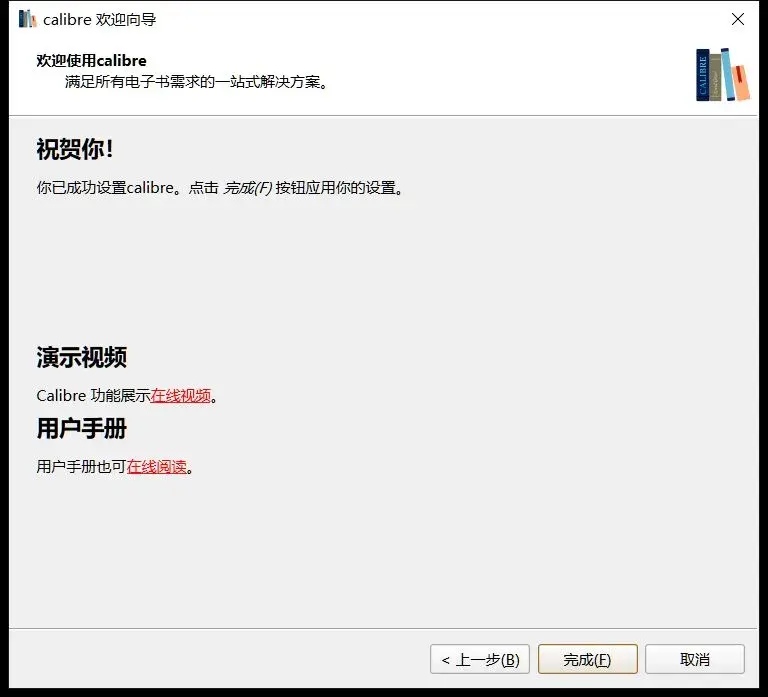Image resolution: width=768 pixels, height=697 pixels.
Task: Click the 演示视频 heading
Action: (82, 357)
